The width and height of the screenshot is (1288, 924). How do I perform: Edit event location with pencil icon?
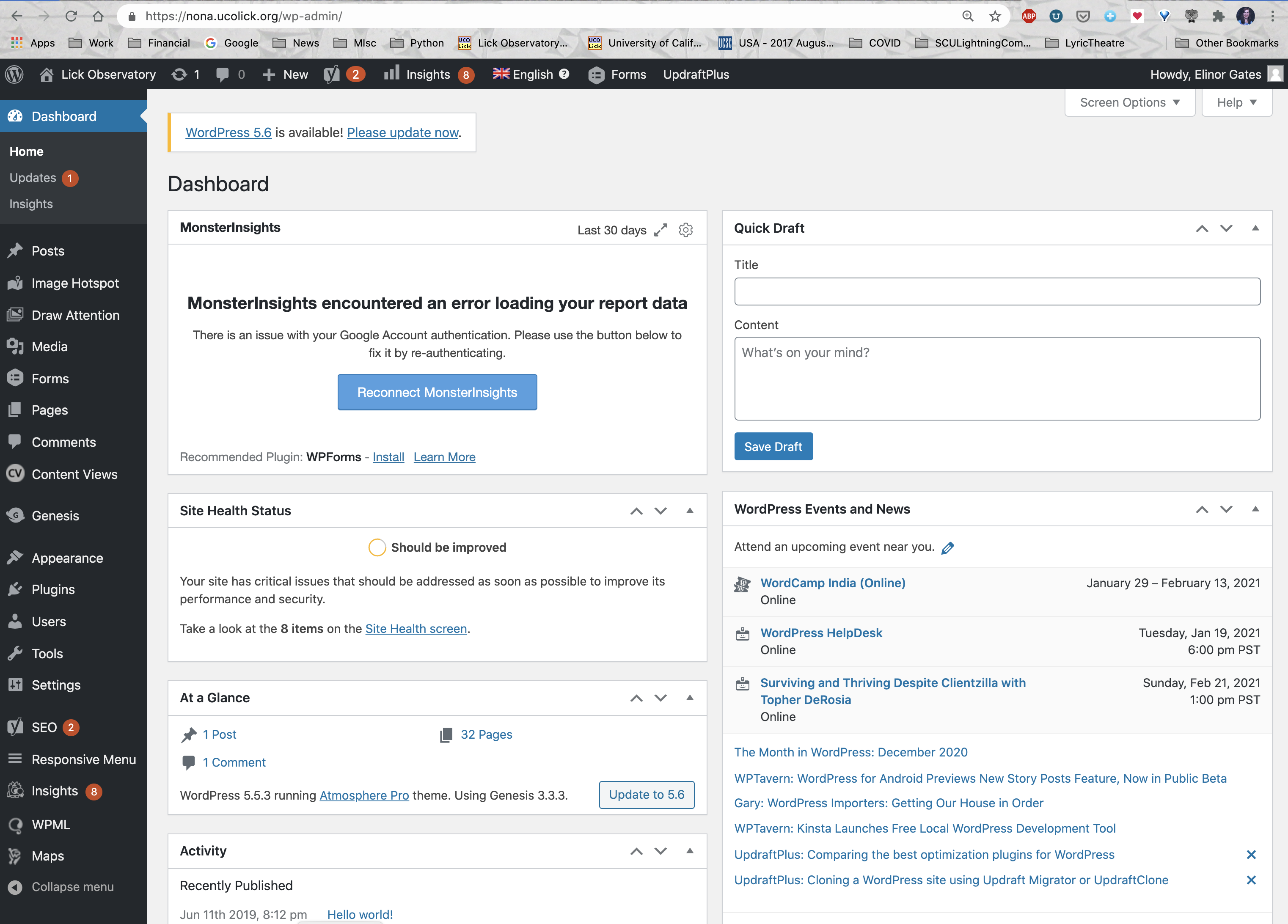[948, 547]
